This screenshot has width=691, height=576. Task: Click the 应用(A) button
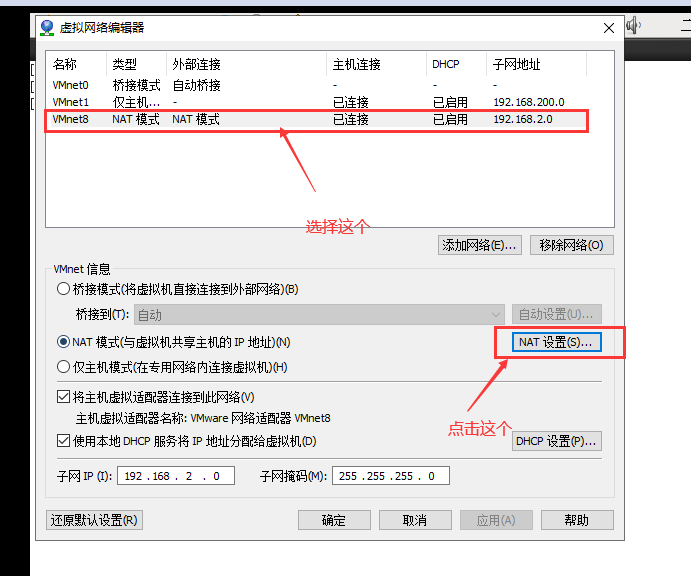(496, 520)
